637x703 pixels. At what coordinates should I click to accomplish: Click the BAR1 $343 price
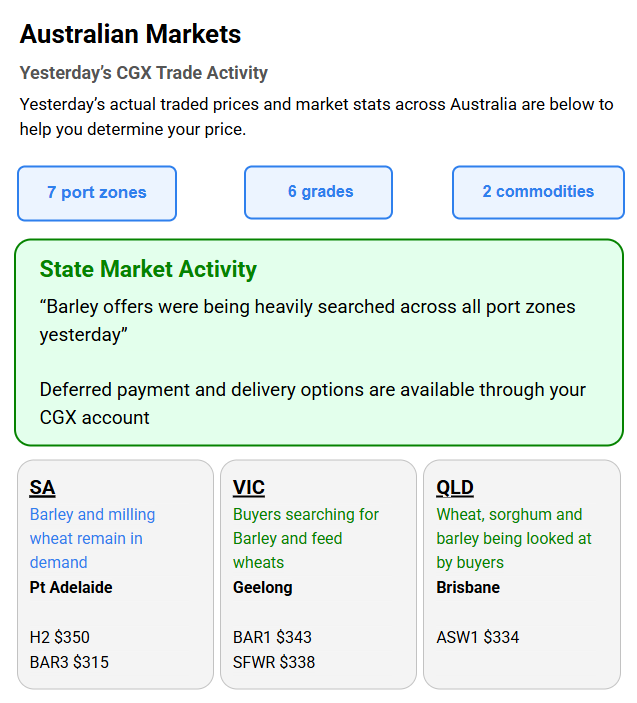tap(272, 637)
